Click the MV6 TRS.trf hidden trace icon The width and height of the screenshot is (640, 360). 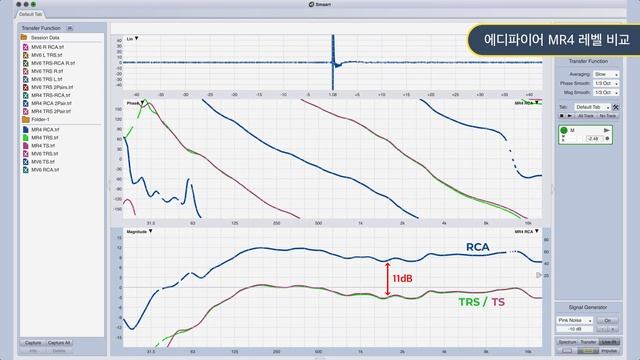coord(25,154)
